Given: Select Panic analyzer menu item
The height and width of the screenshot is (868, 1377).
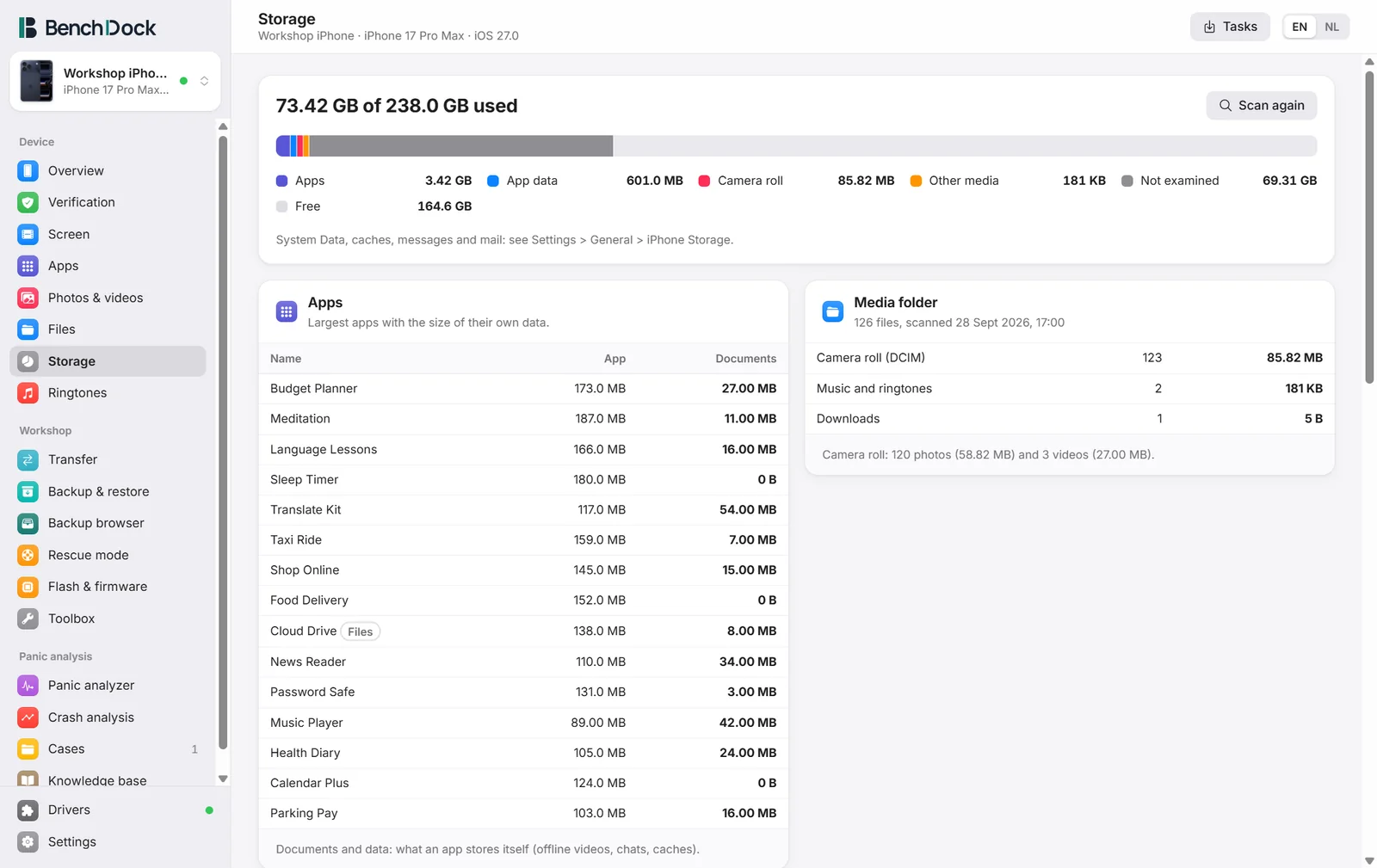Looking at the screenshot, I should pos(108,686).
